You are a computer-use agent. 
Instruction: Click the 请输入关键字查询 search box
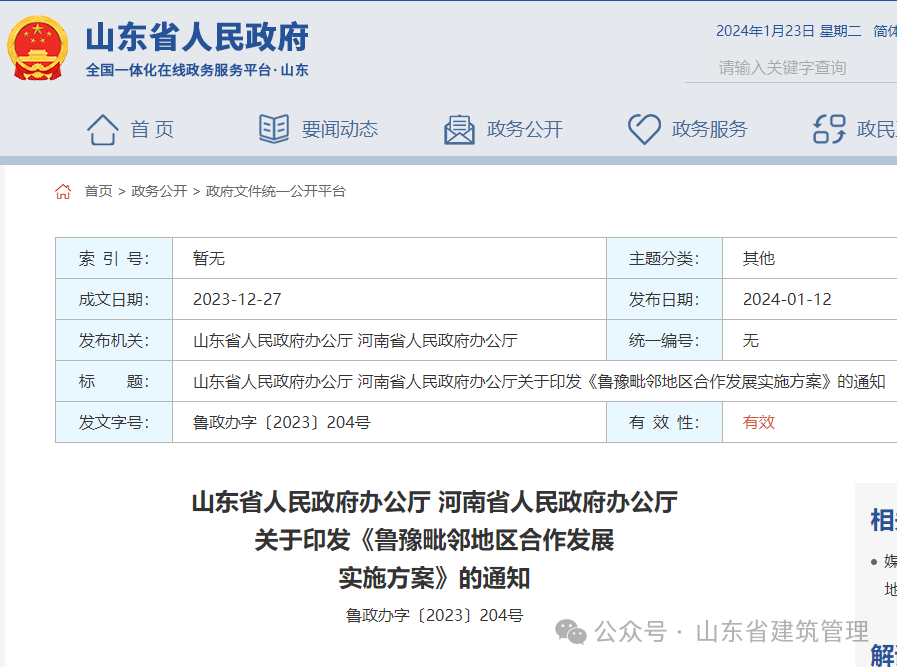pyautogui.click(x=789, y=67)
